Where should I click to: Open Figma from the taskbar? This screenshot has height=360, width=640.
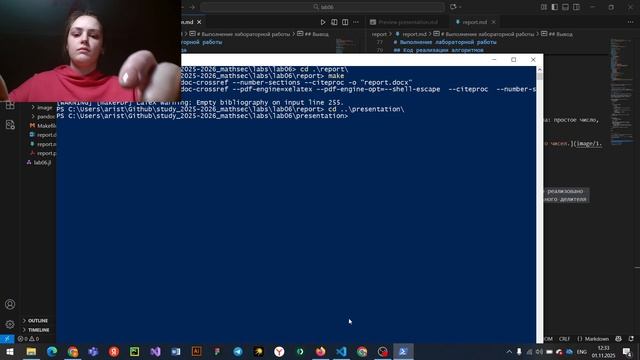(x=217, y=351)
